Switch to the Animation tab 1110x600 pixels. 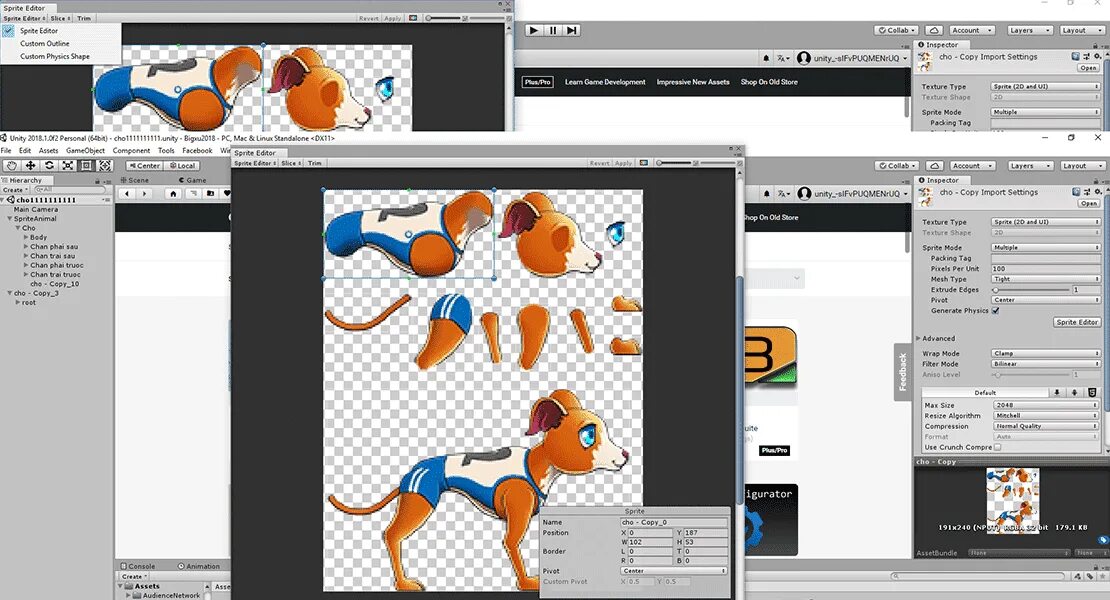pos(199,566)
